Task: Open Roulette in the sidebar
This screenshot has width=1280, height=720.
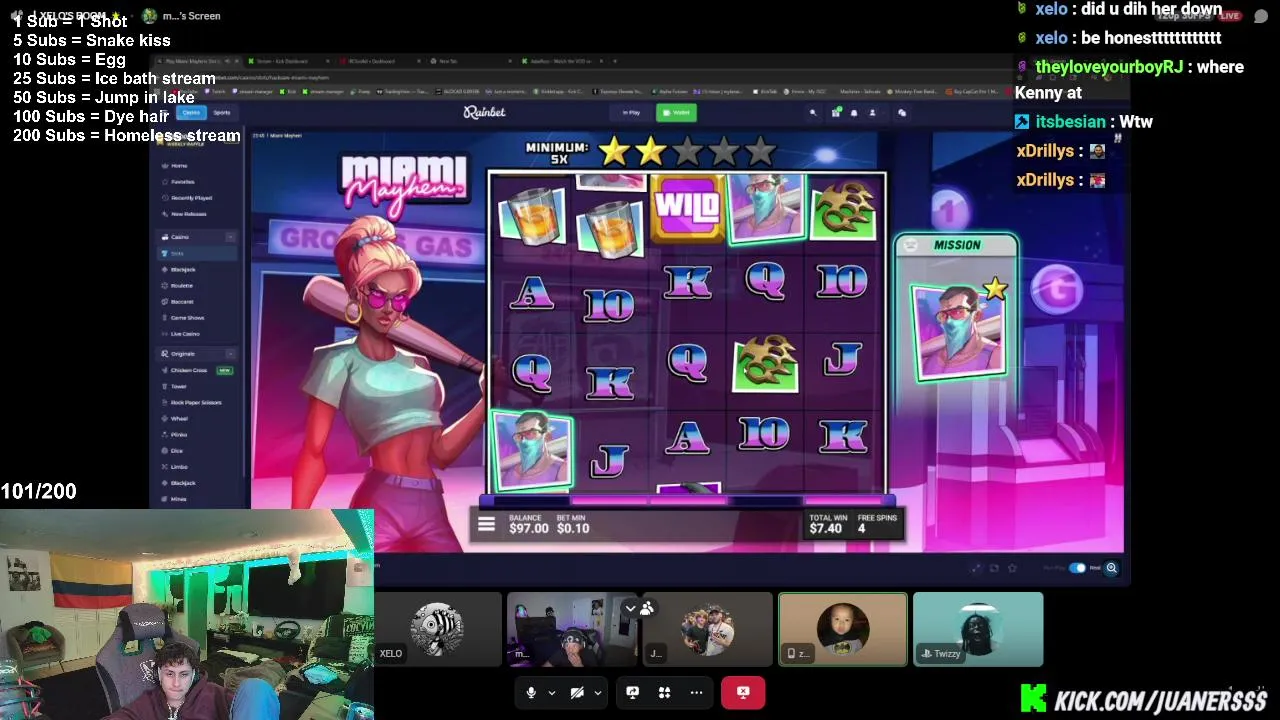Action: (x=182, y=285)
